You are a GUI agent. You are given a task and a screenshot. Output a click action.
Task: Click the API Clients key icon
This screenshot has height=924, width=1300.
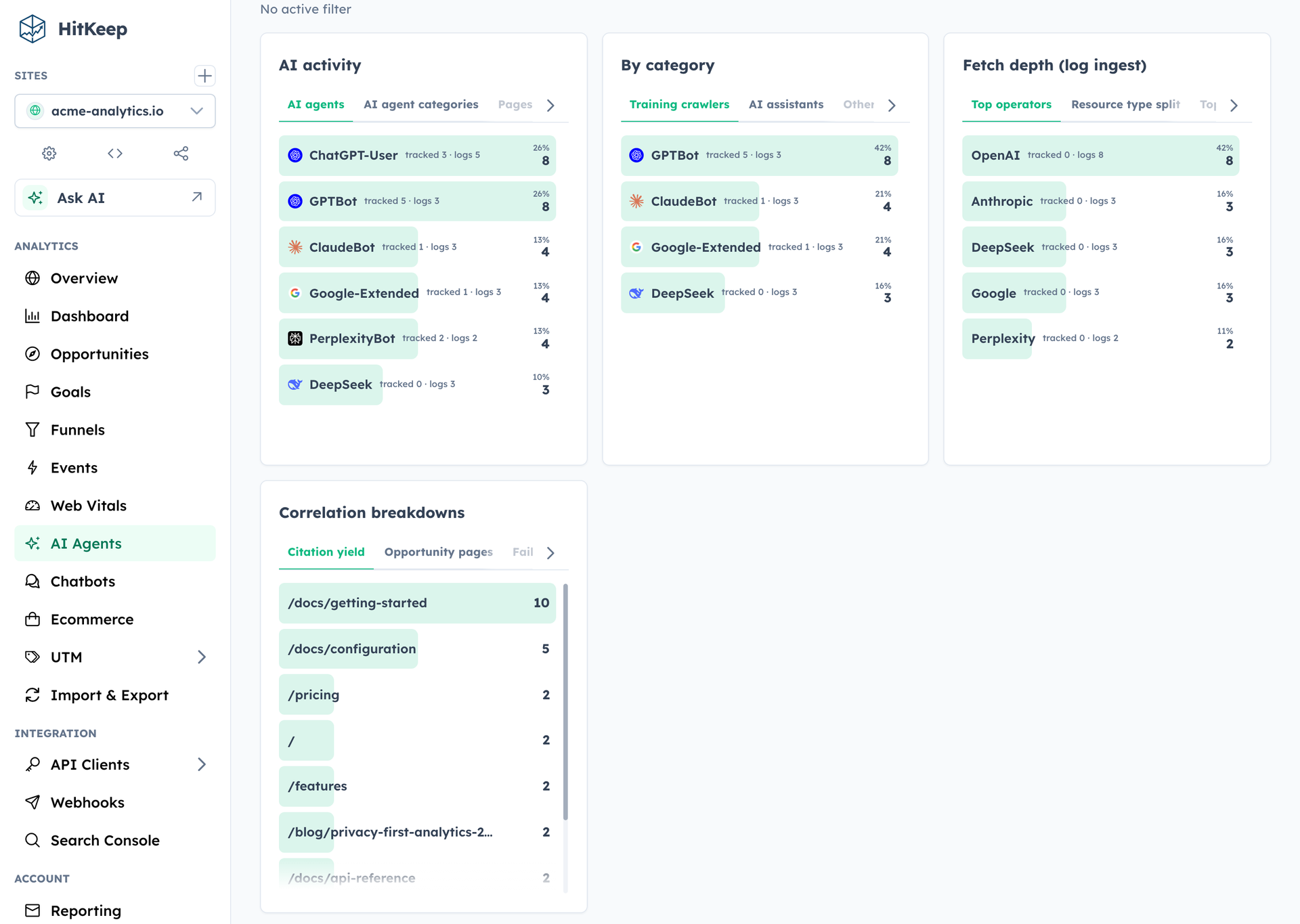click(32, 764)
